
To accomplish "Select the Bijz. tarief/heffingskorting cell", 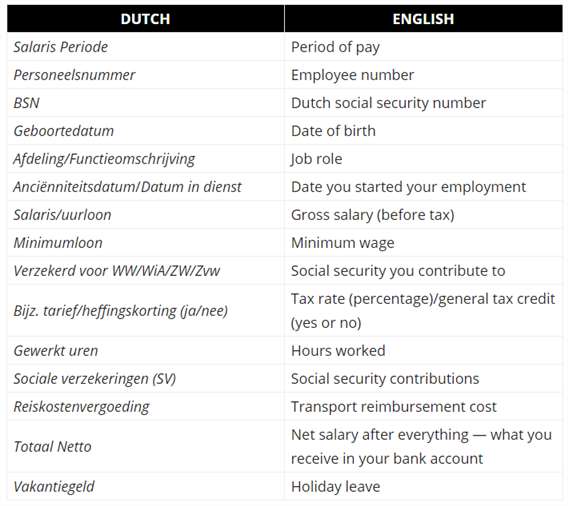I will click(x=146, y=311).
